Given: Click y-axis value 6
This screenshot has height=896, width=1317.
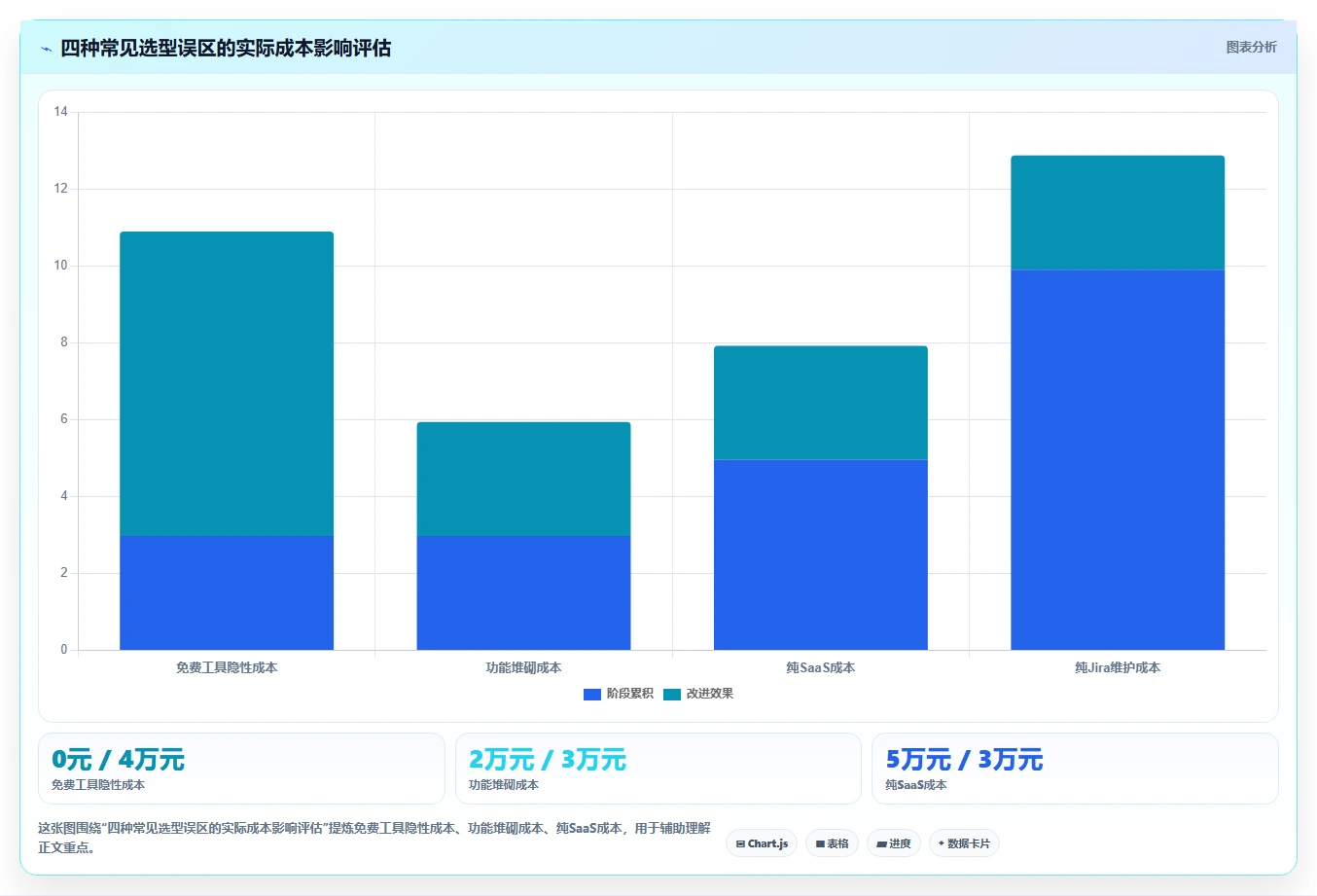Looking at the screenshot, I should [x=64, y=419].
